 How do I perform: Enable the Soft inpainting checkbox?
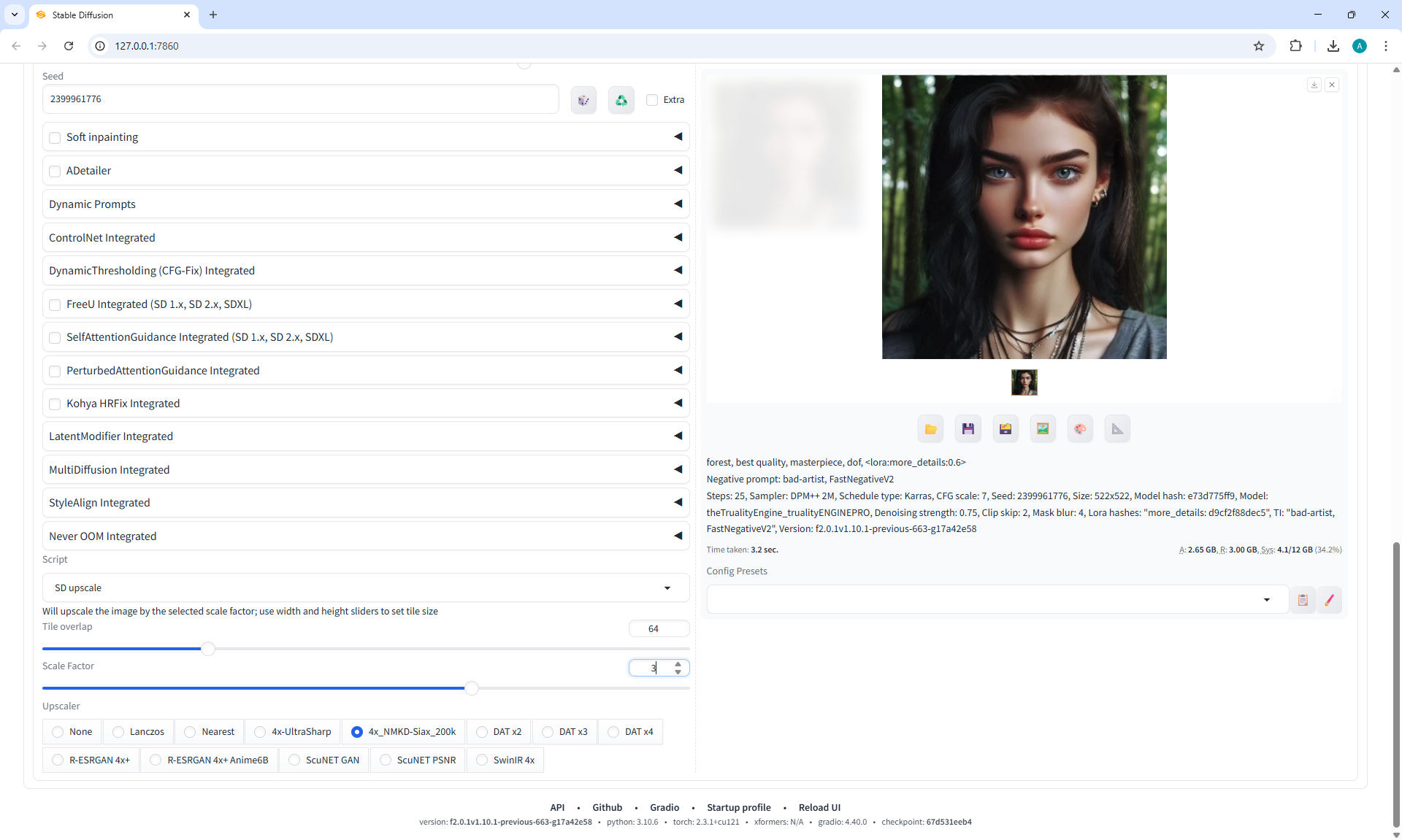(x=55, y=137)
